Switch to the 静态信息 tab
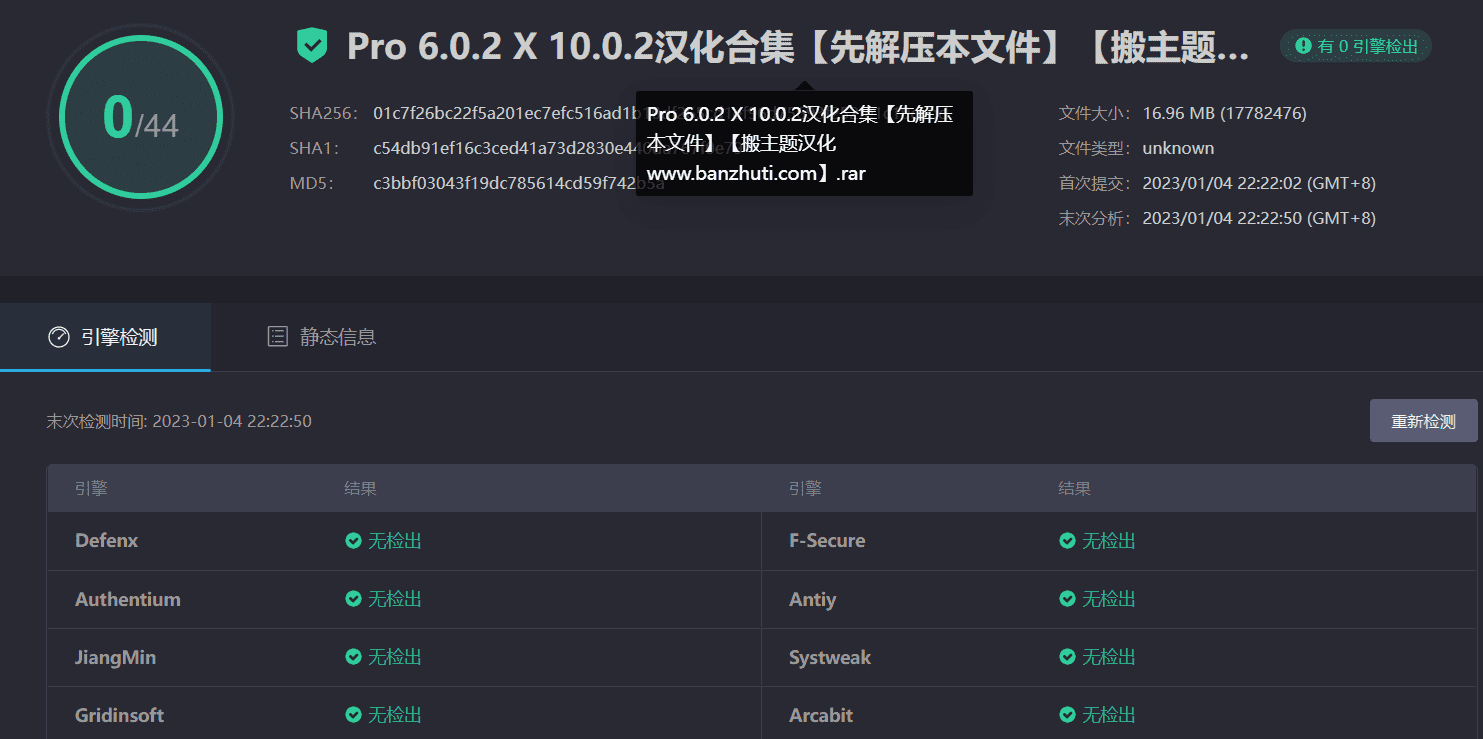Viewport: 1483px width, 739px height. pos(322,337)
